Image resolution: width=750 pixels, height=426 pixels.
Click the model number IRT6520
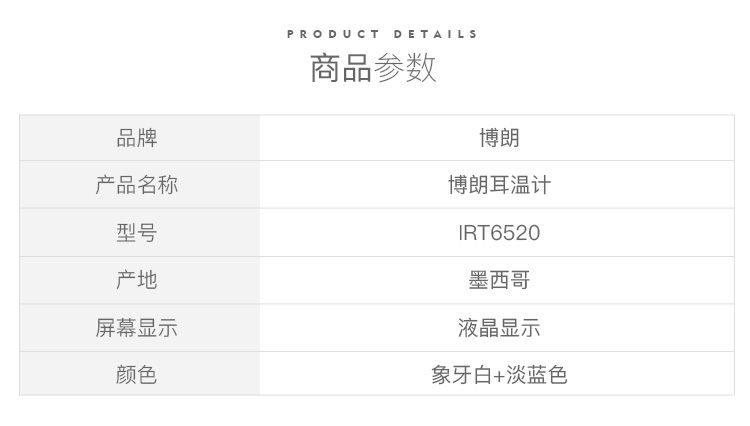pos(499,233)
